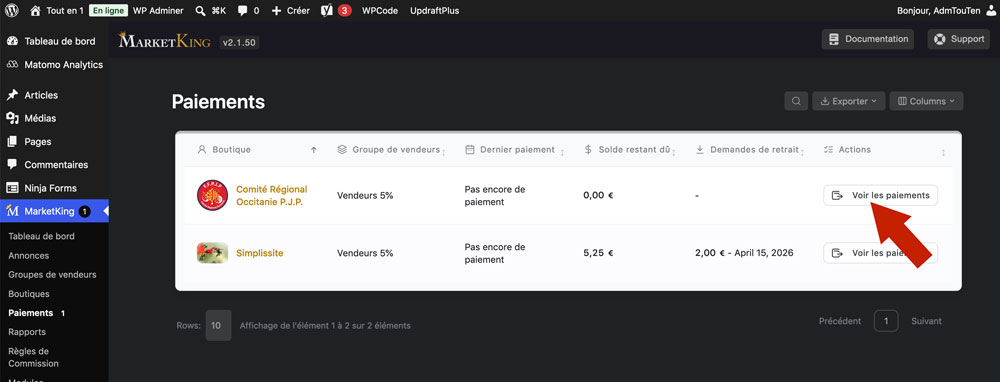Viewport: 1000px width, 382px height.
Task: Open the Documentation button
Action: [867, 39]
